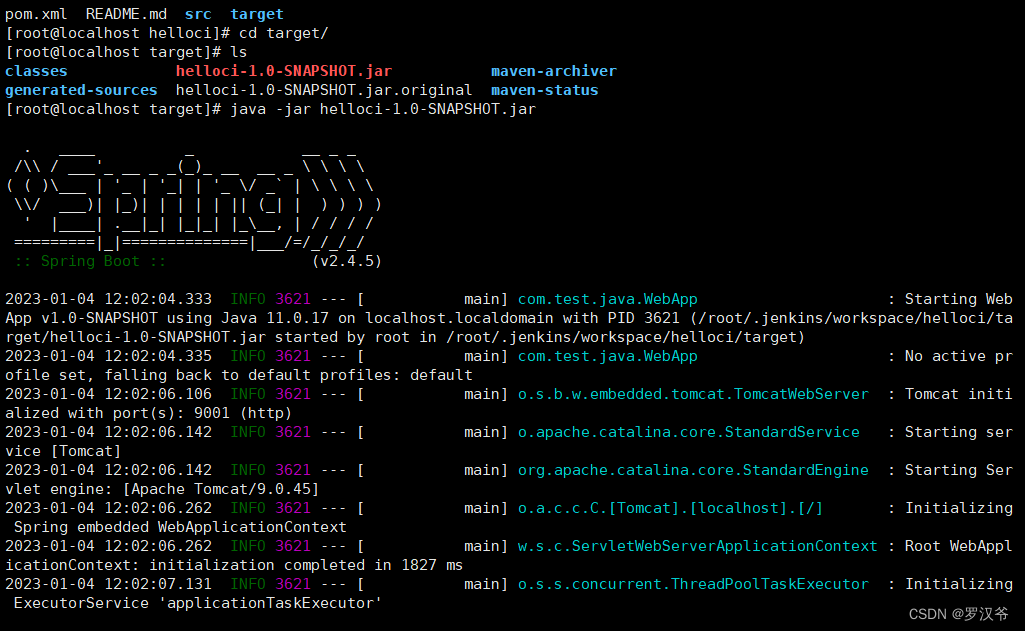Click the maven-status directory entry
The image size is (1025, 631).
[x=545, y=90]
